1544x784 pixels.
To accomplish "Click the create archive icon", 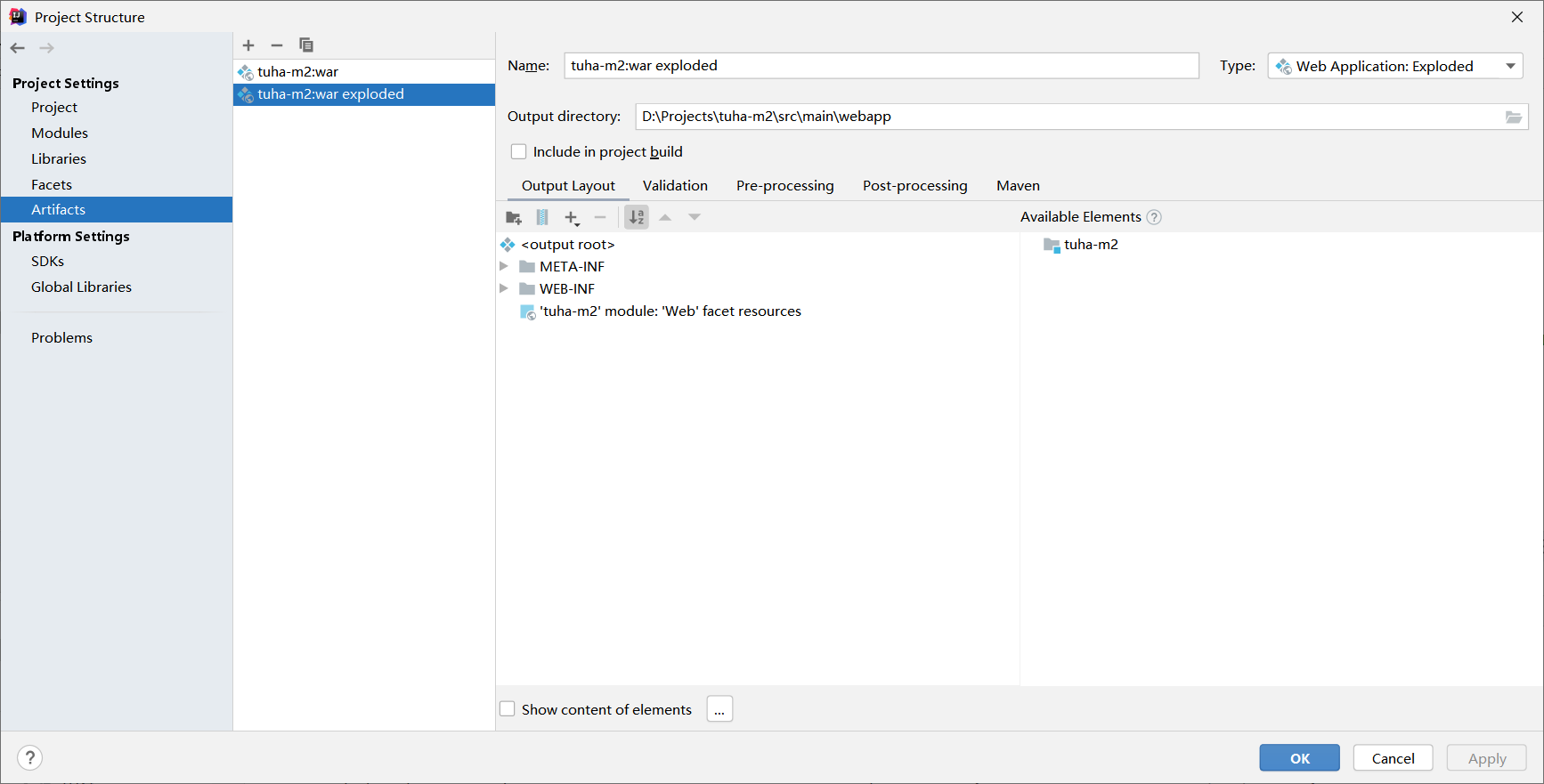I will click(x=542, y=217).
